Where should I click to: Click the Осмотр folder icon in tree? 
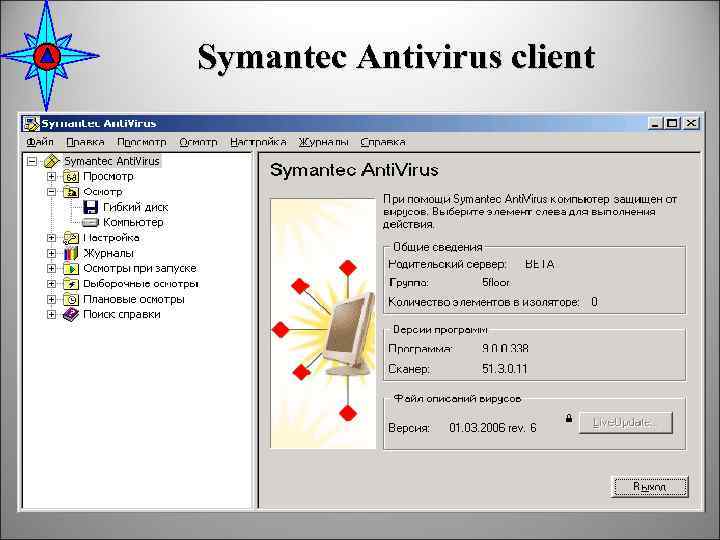(71, 192)
